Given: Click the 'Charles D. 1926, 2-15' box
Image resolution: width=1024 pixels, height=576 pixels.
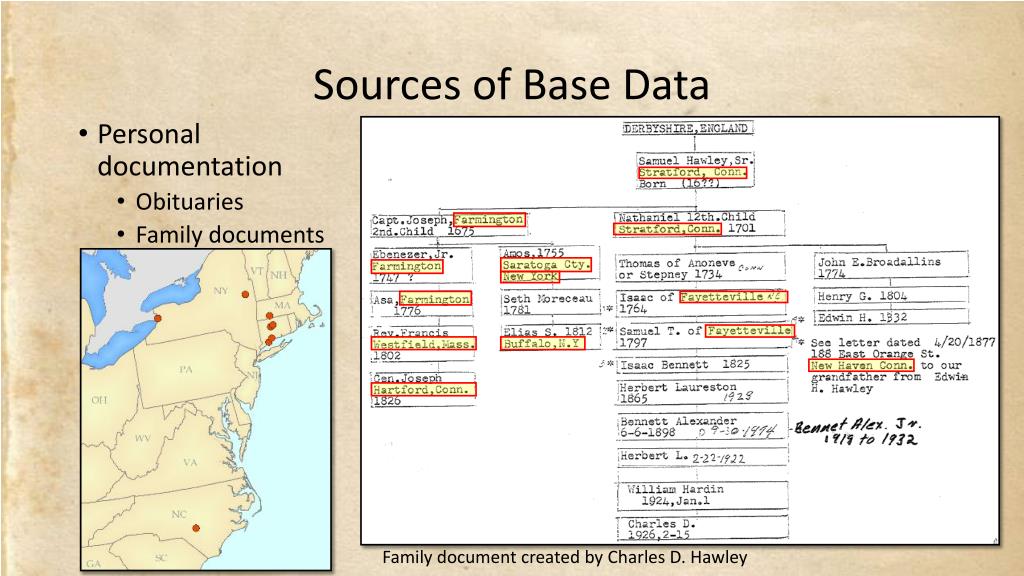Looking at the screenshot, I should pos(702,529).
